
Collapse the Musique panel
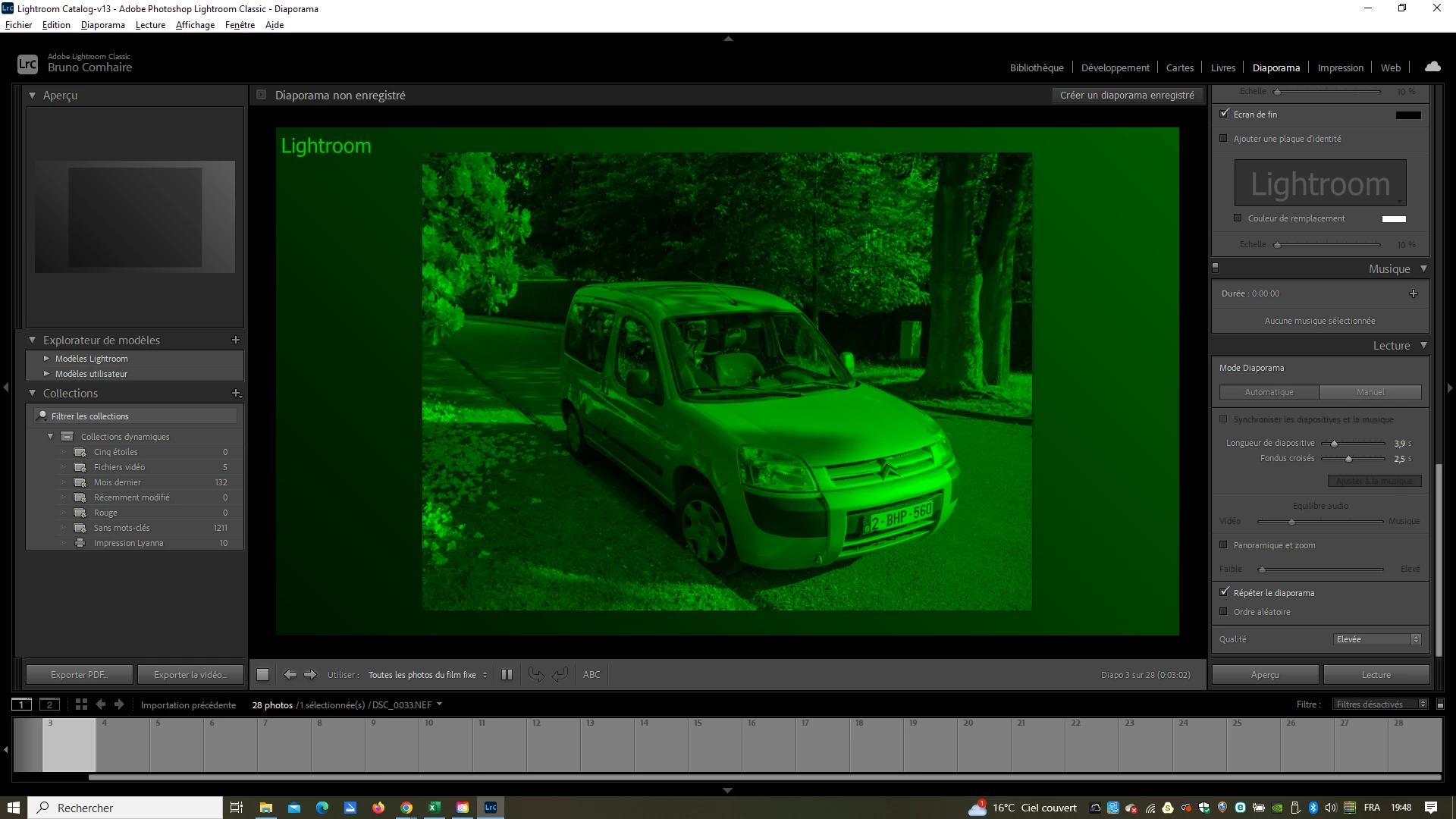[x=1423, y=268]
